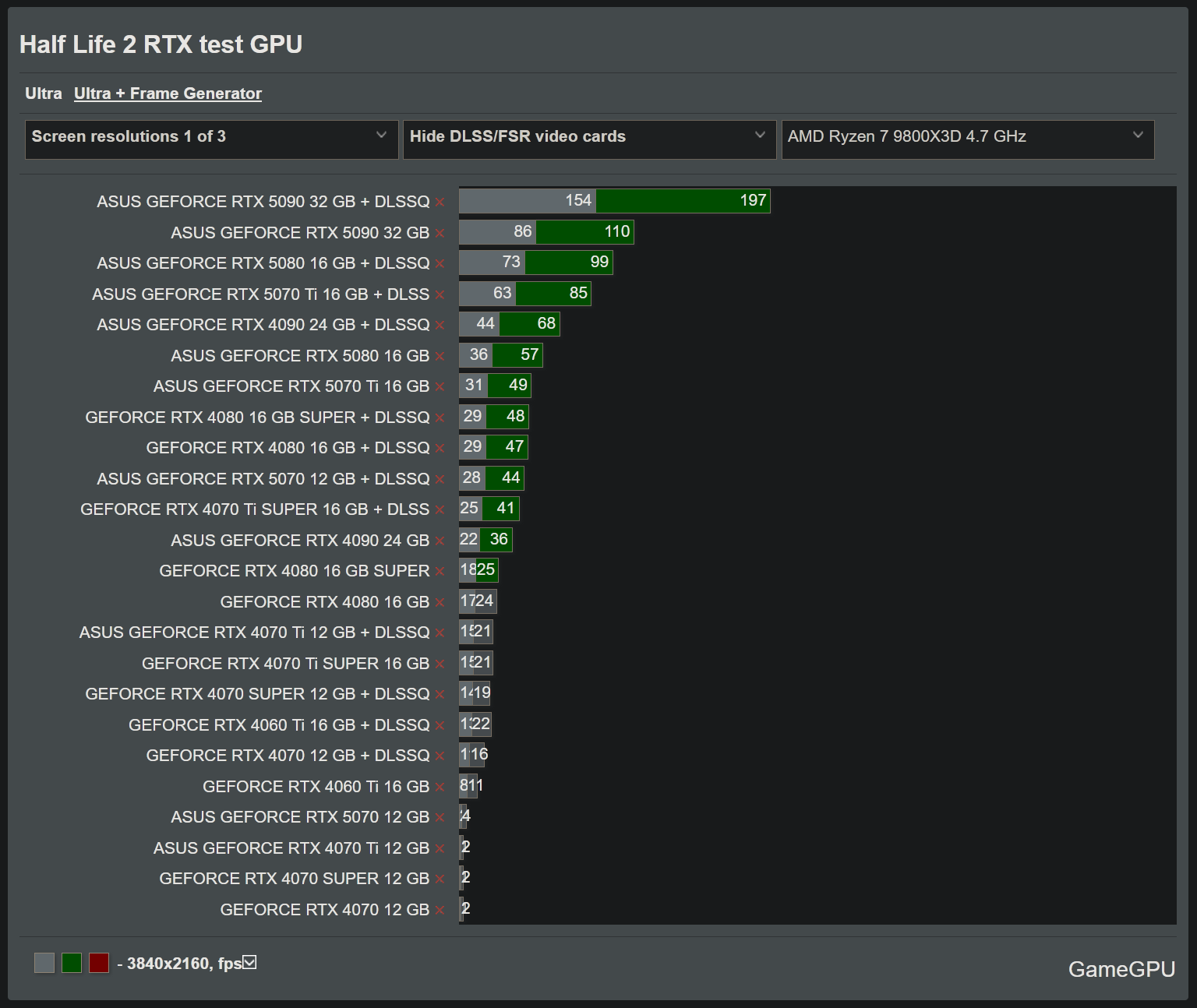Switch to the Ultra tab
This screenshot has height=1008, width=1197.
(43, 93)
